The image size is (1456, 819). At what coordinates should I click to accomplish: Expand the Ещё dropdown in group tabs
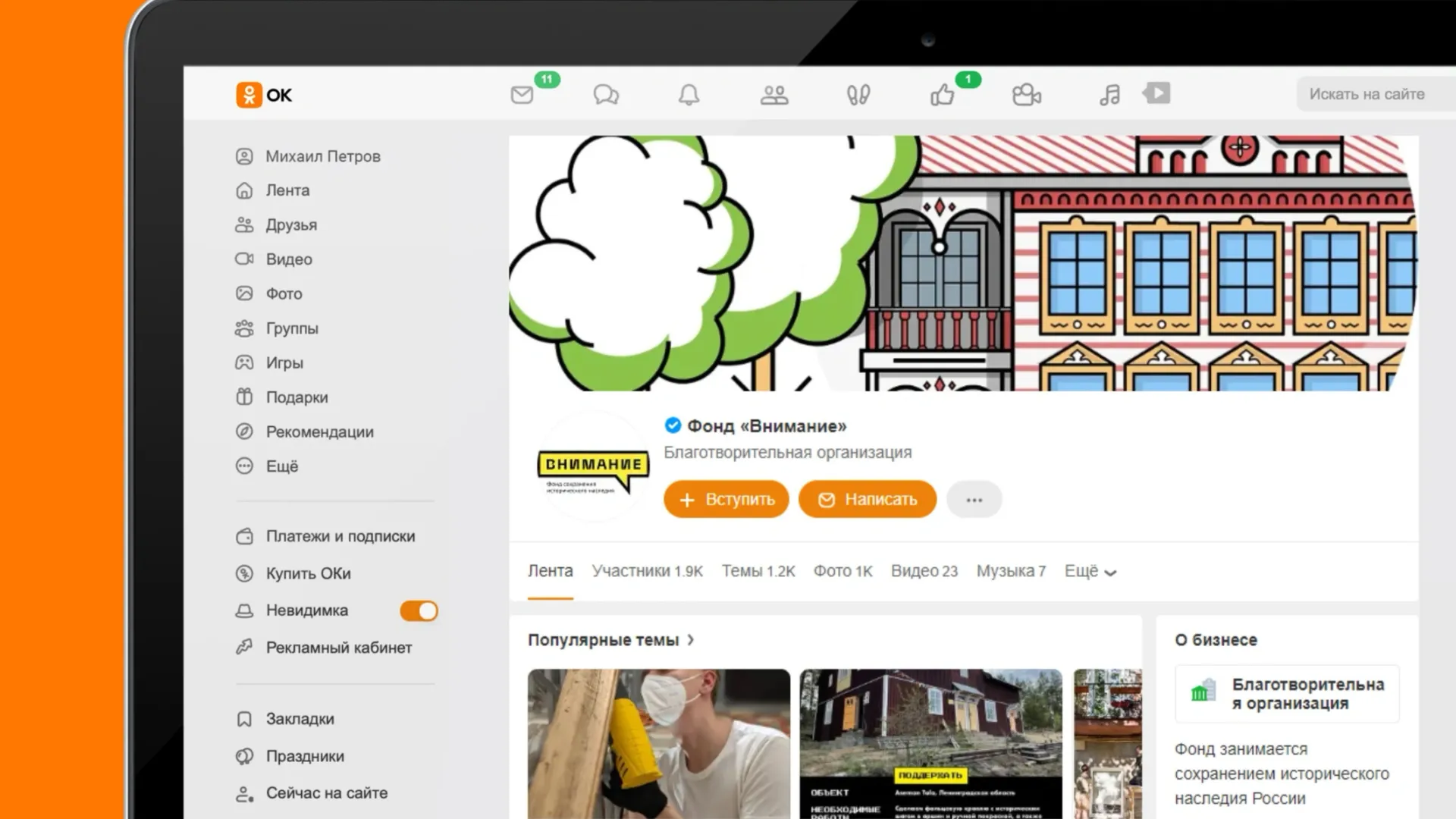(1090, 571)
